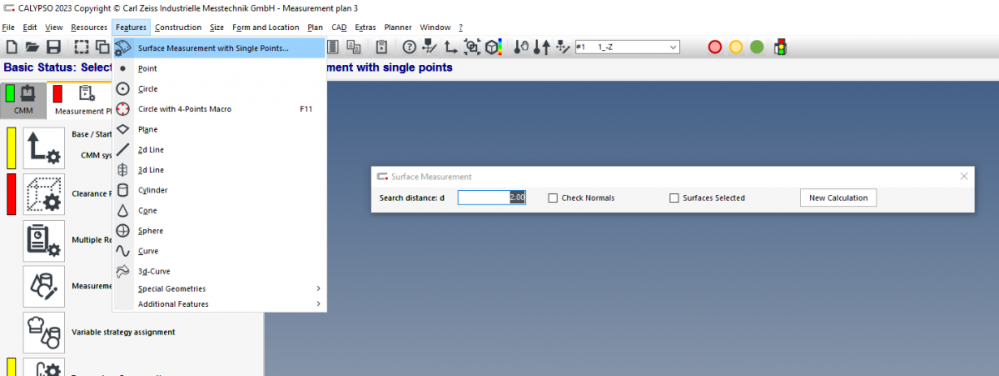This screenshot has width=999, height=376.
Task: Open the Edit menu
Action: [x=29, y=27]
